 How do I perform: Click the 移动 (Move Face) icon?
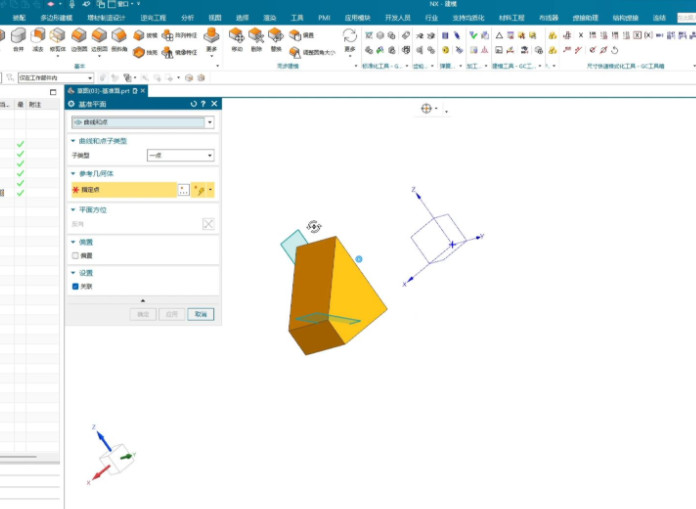pos(237,35)
